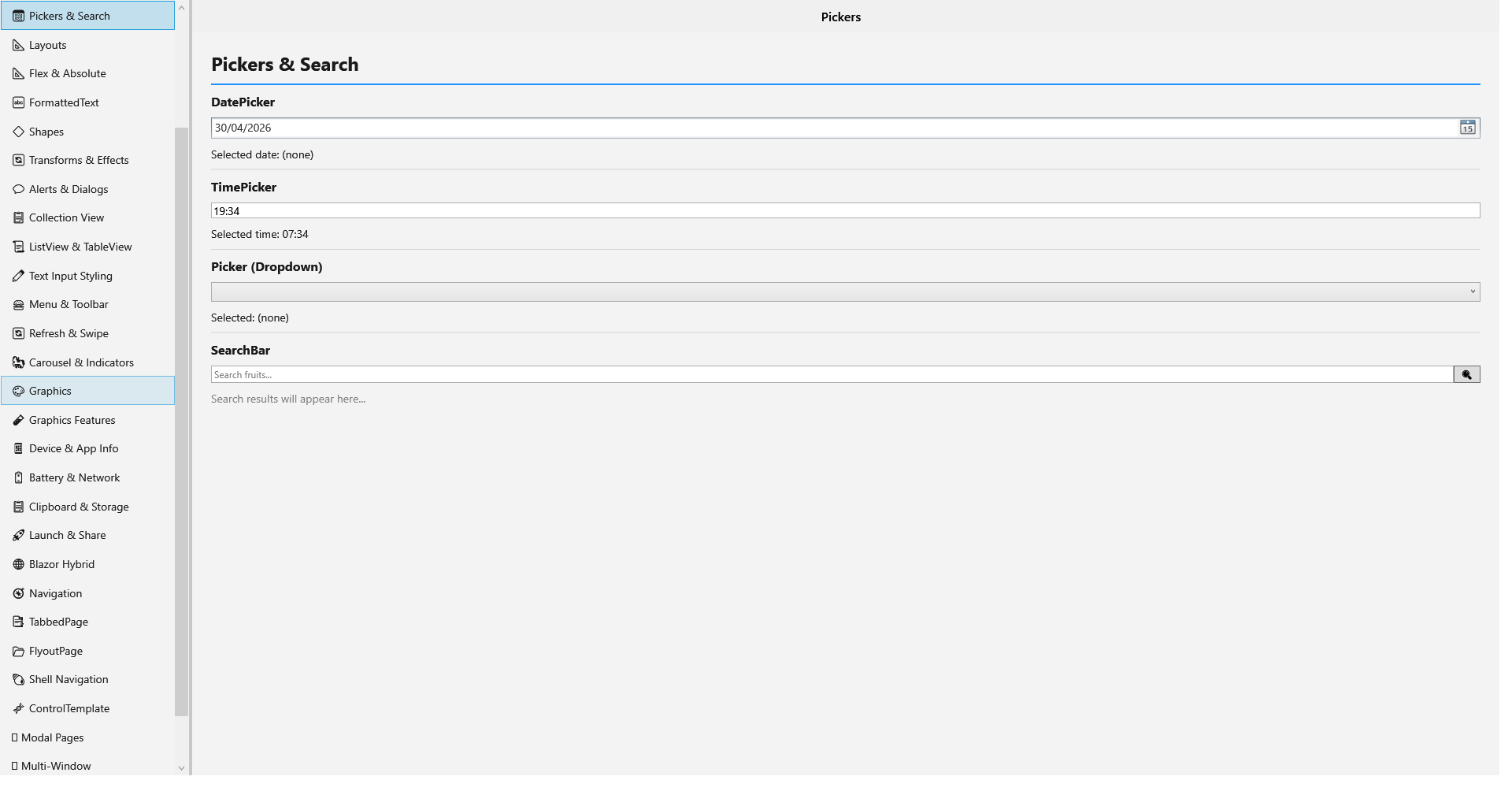Click the Battery & Network icon
Image resolution: width=1512 pixels, height=806 pixels.
(x=18, y=477)
